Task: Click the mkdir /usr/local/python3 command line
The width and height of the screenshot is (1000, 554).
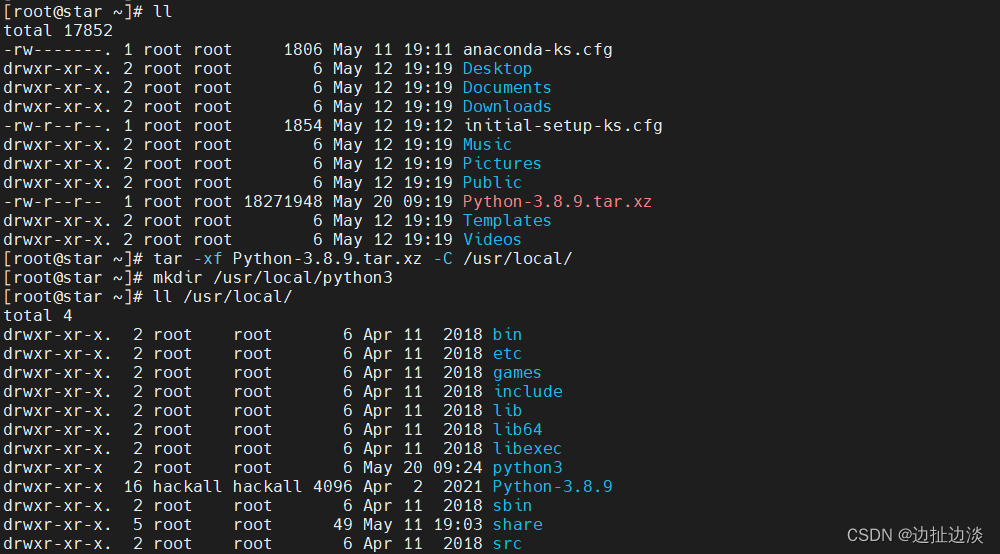Action: (x=273, y=277)
